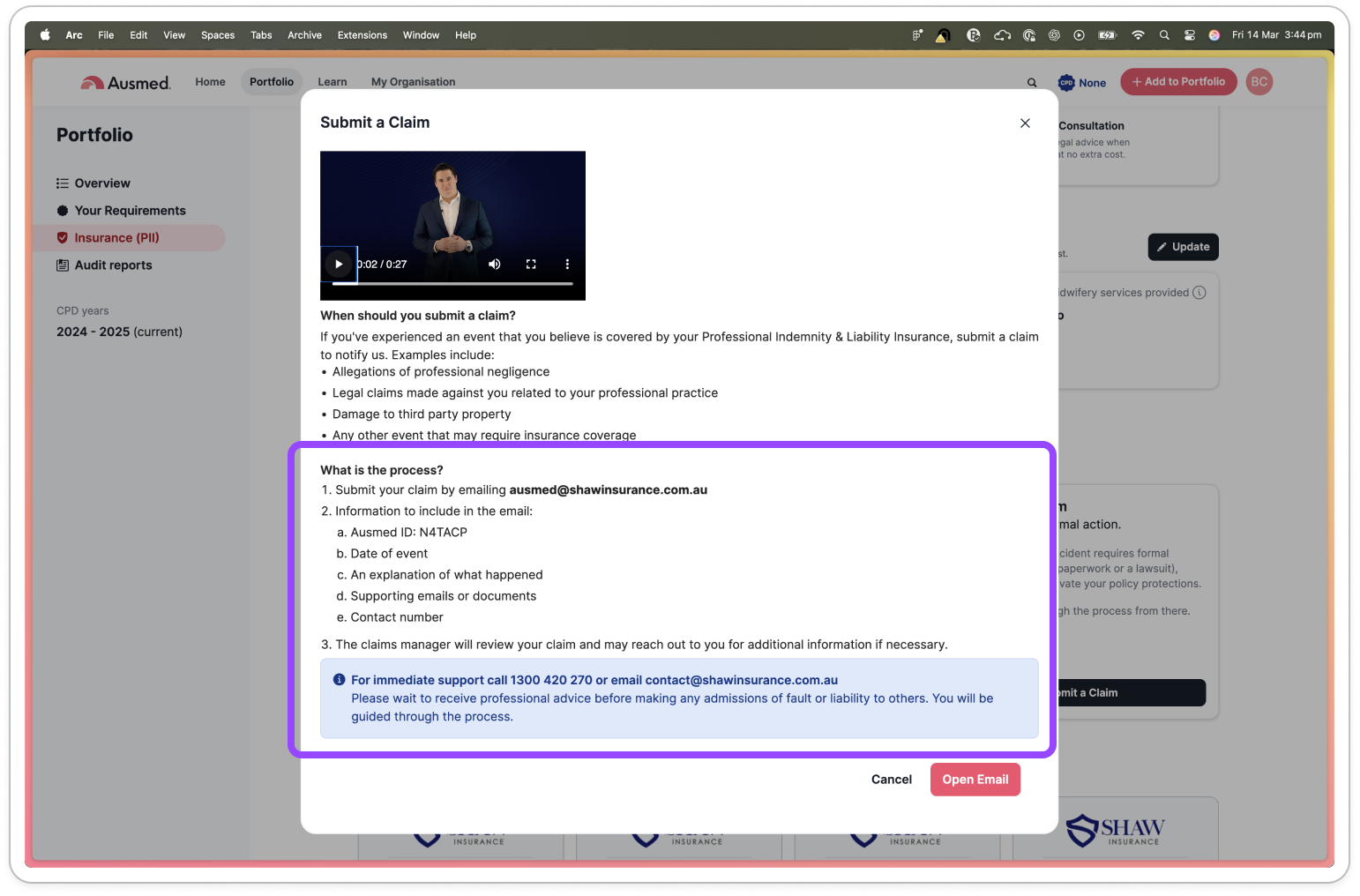Click the cloud icon in menu bar

[1002, 35]
